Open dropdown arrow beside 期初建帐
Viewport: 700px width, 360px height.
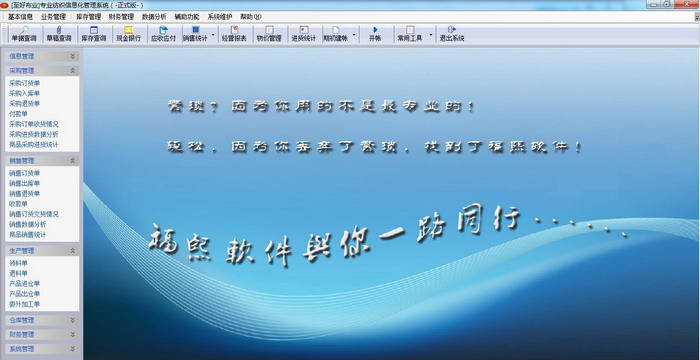354,34
